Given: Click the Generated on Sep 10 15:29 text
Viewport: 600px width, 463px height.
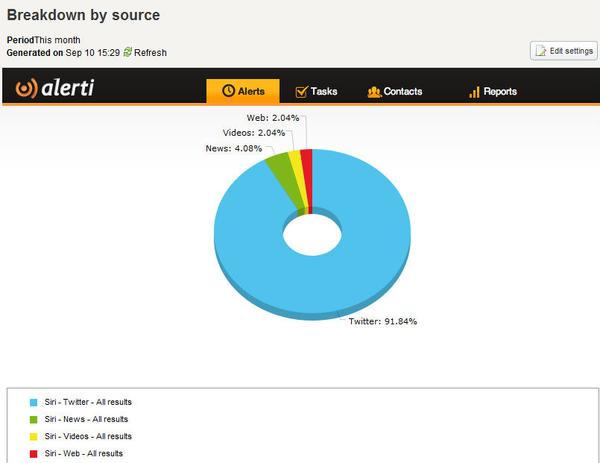Looking at the screenshot, I should 63,52.
